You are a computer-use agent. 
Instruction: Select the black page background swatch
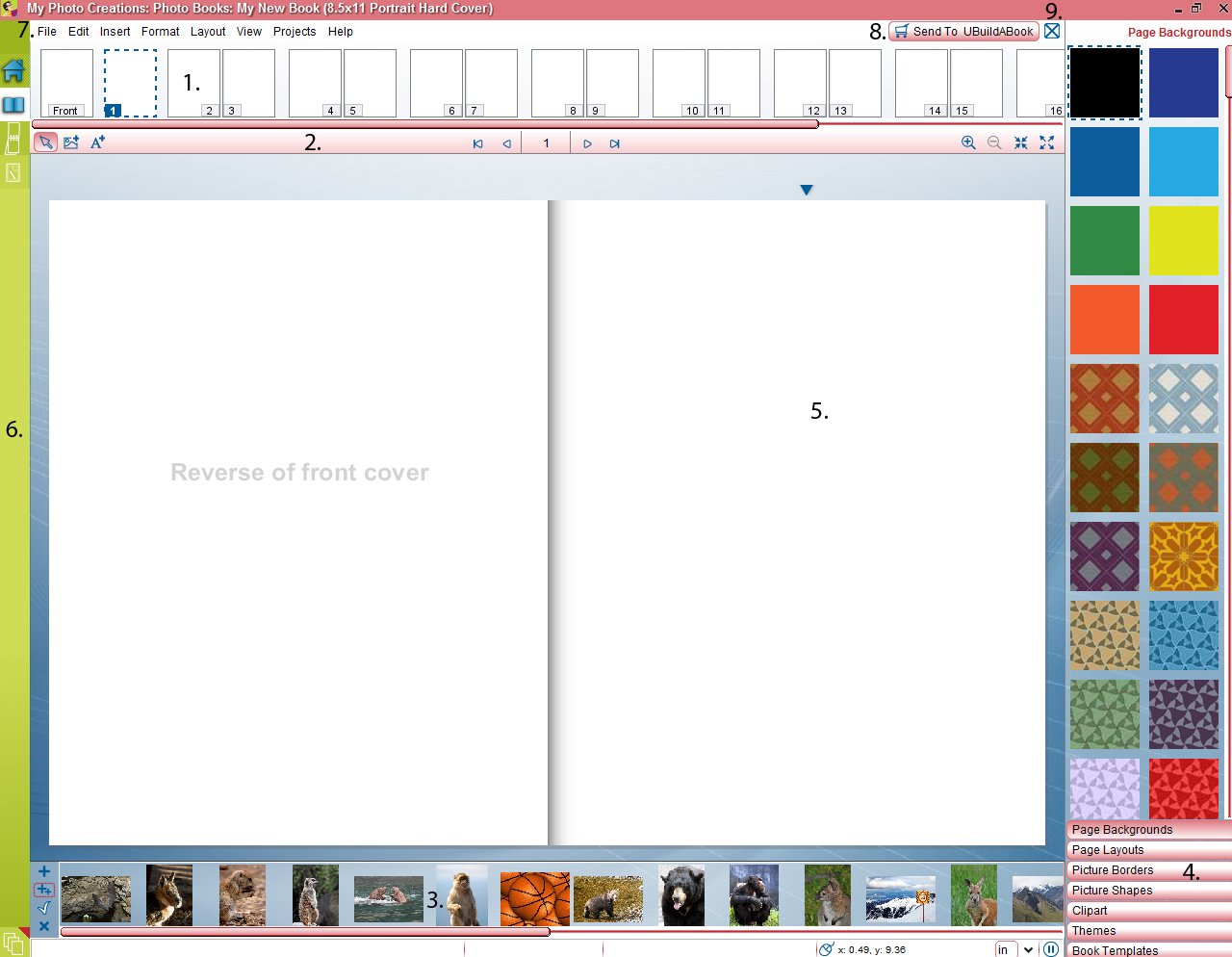[1105, 83]
